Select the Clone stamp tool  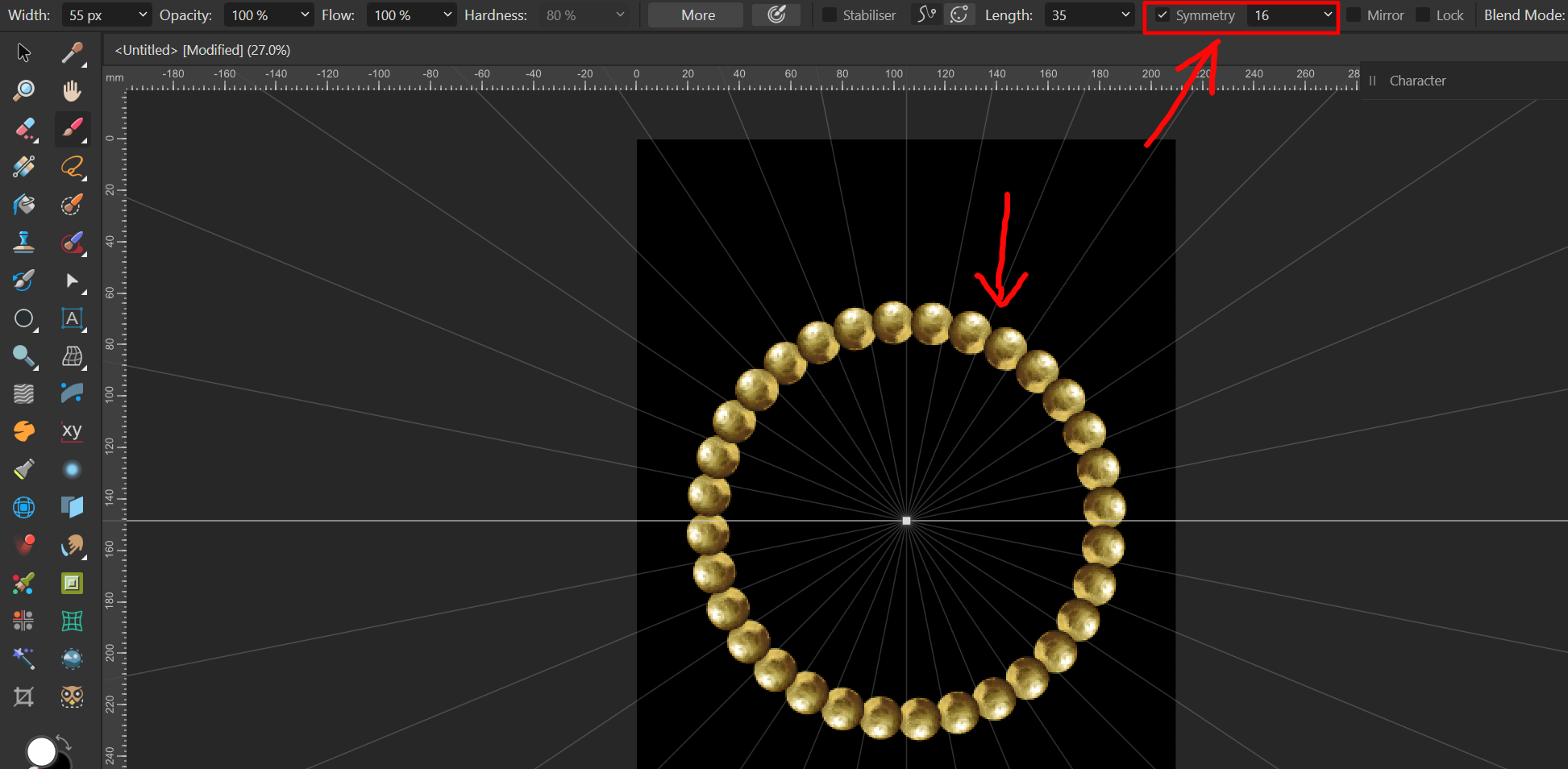tap(24, 242)
